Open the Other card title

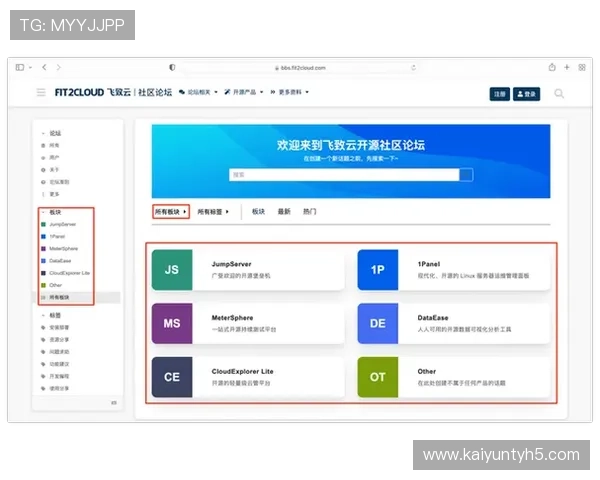[427, 371]
